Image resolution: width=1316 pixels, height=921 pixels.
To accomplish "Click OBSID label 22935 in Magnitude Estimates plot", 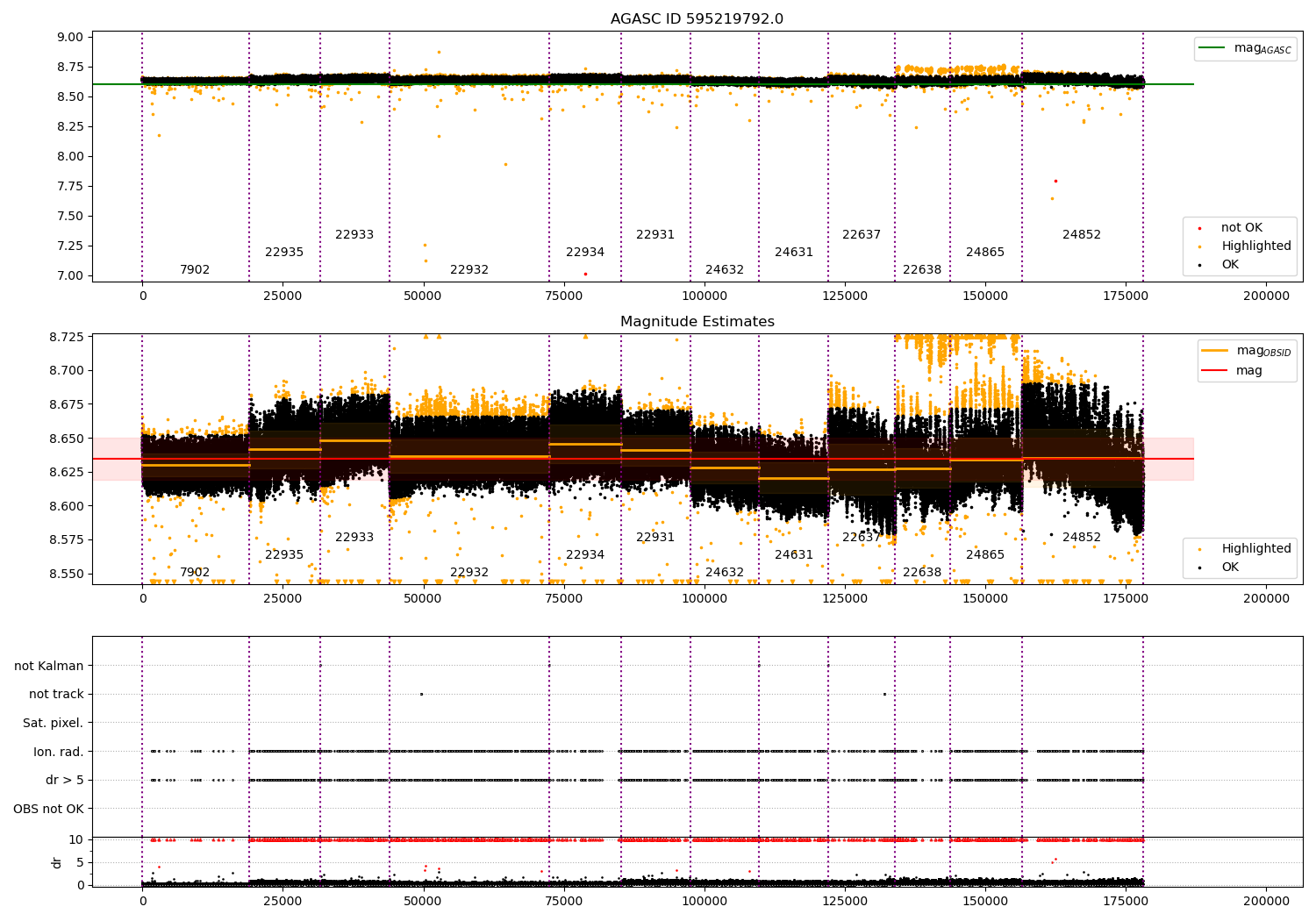I will click(284, 555).
